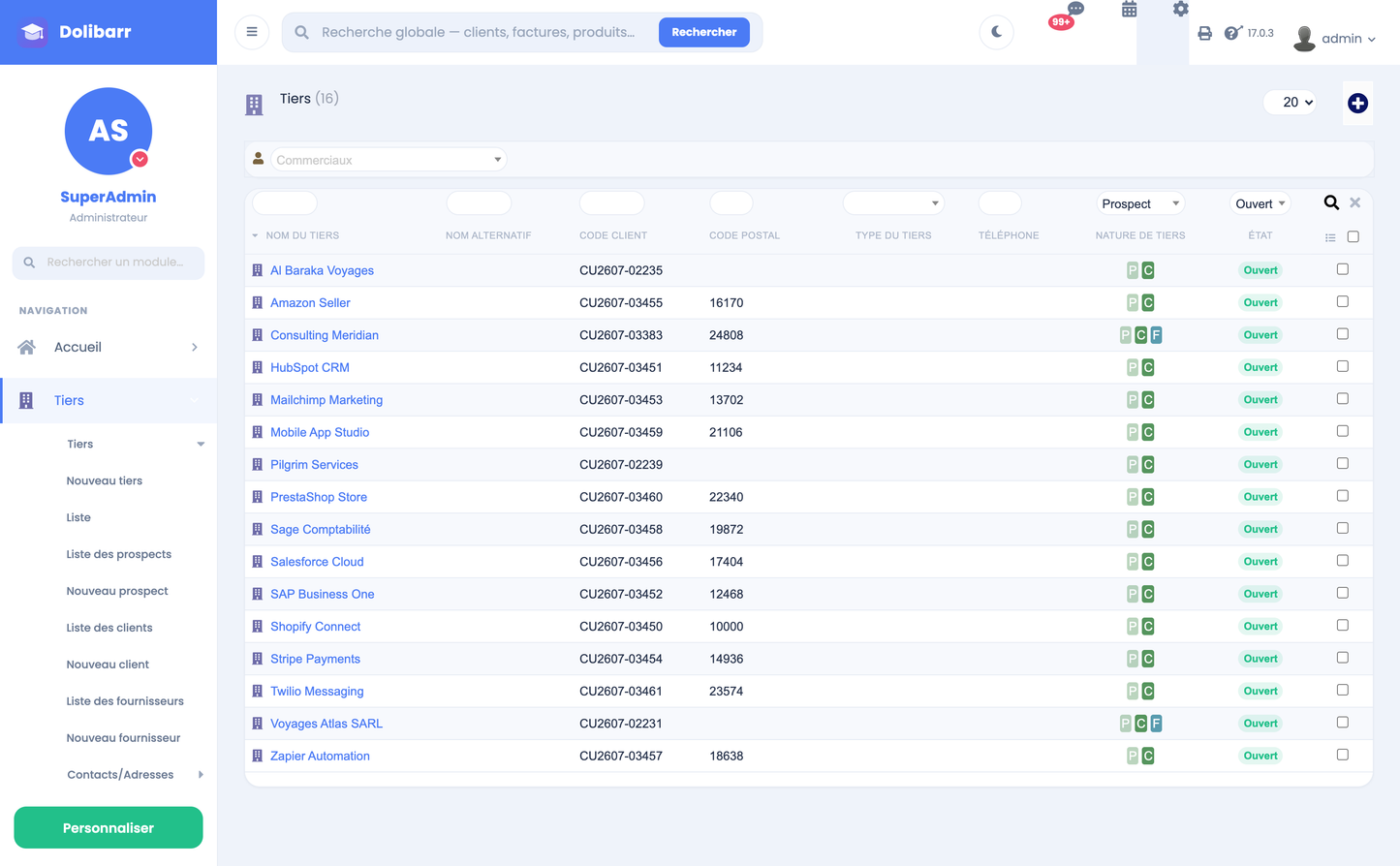Open Liste des prospects menu item
Viewport: 1400px width, 866px height.
119,554
